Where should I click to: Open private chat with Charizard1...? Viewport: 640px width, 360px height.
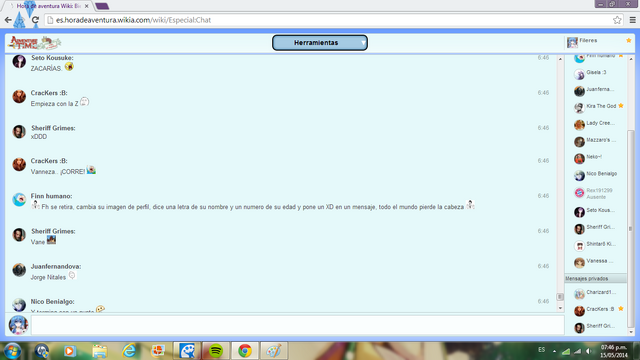click(x=596, y=293)
